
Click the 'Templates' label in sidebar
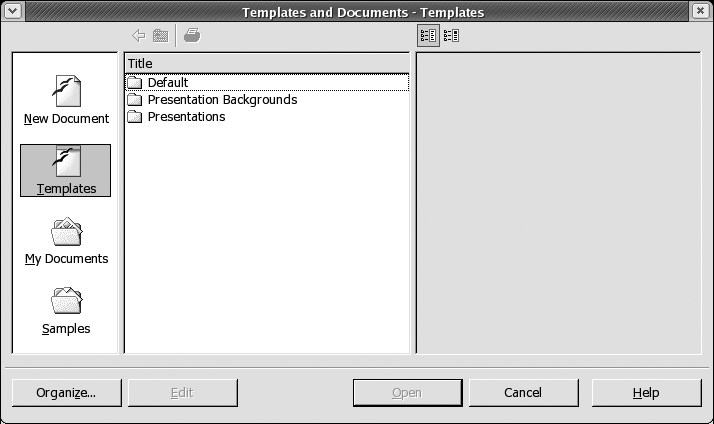pyautogui.click(x=66, y=189)
